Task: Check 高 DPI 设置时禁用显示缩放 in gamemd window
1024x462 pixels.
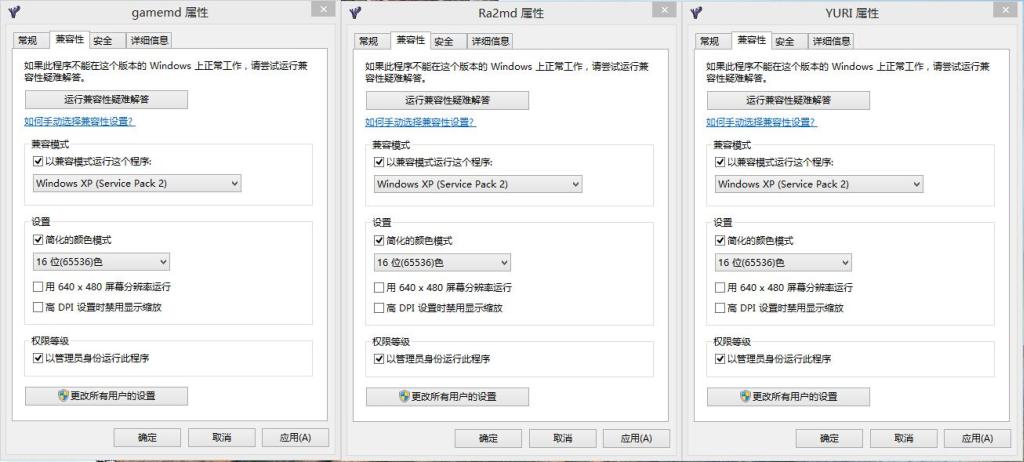Action: [37, 306]
